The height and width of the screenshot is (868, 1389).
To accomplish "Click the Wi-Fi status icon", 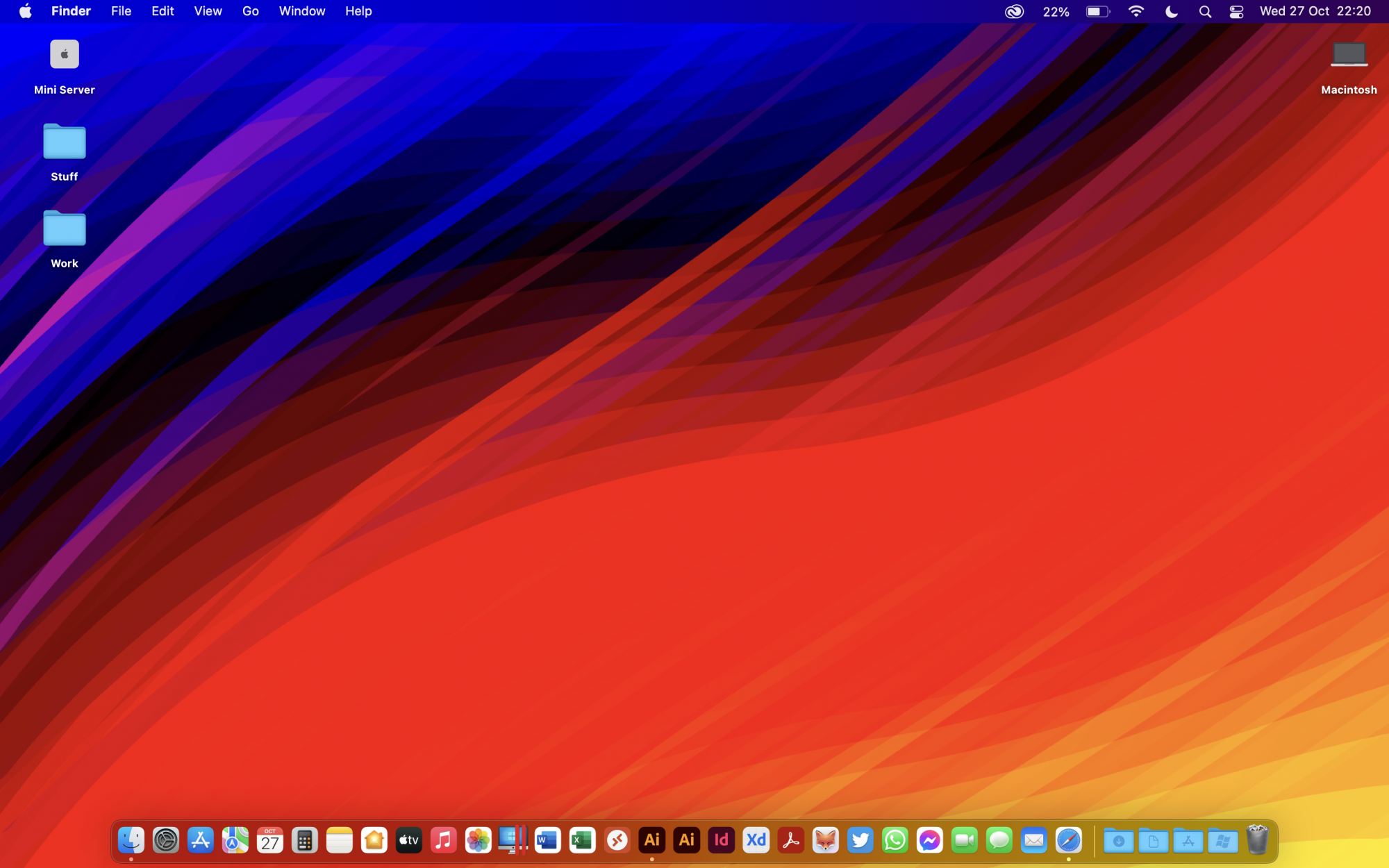I will [x=1136, y=11].
